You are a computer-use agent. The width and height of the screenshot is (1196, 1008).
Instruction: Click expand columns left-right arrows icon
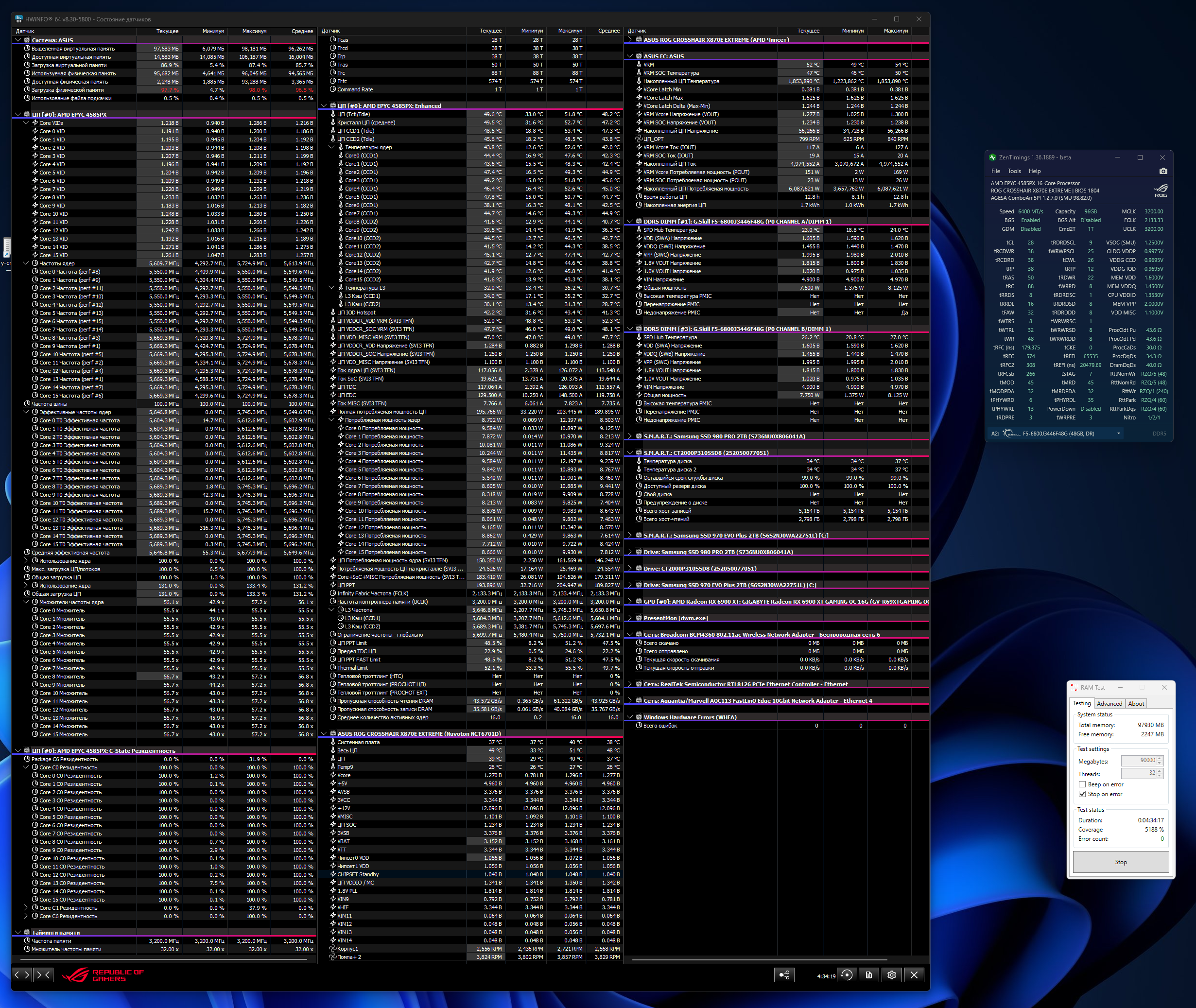[22, 975]
